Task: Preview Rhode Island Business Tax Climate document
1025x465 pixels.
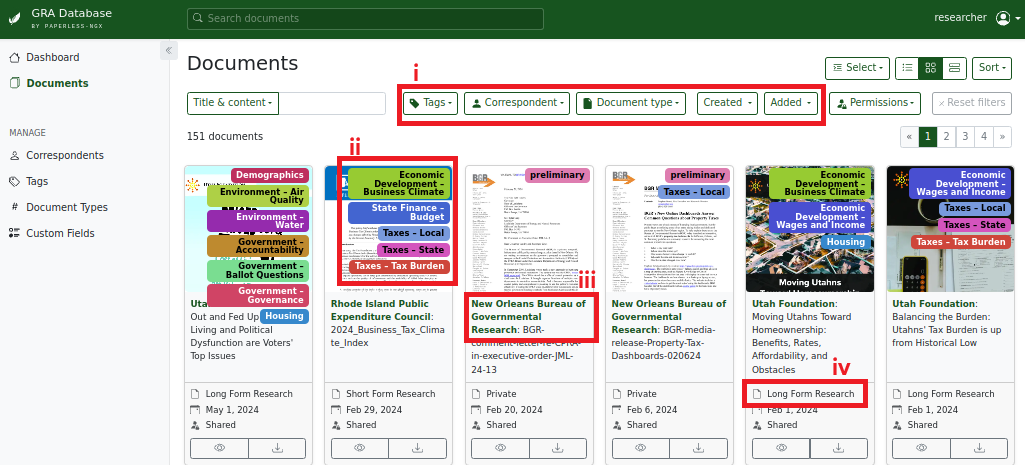Action: click(360, 449)
